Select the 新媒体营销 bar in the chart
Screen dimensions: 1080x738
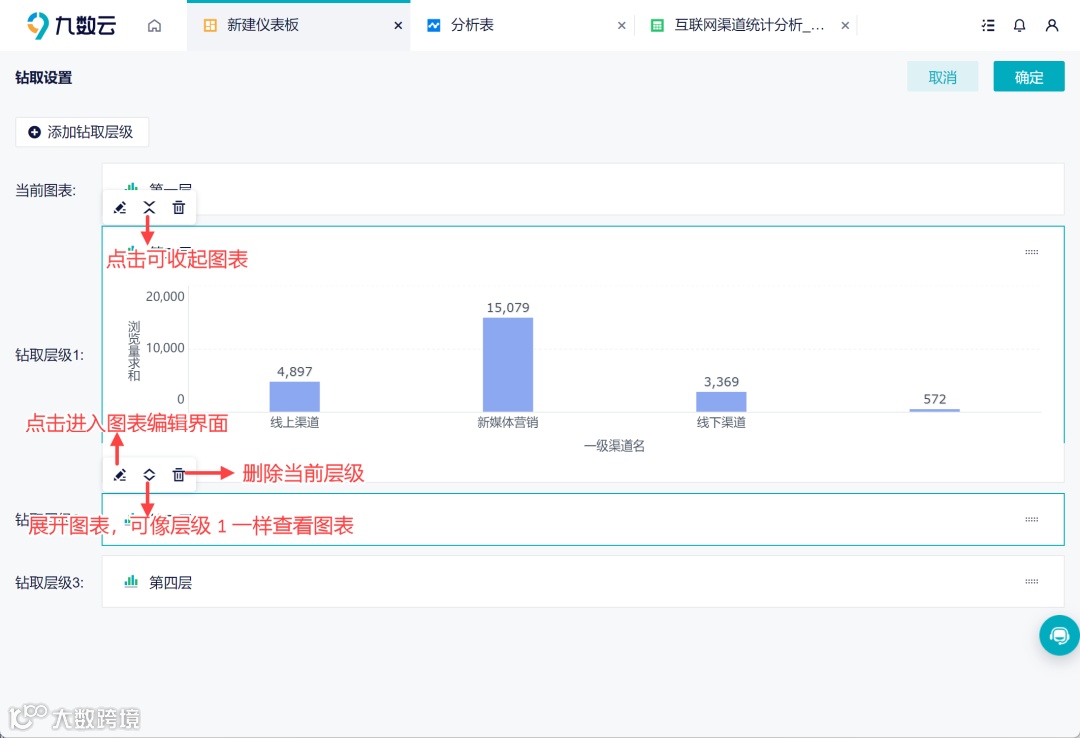pyautogui.click(x=507, y=360)
